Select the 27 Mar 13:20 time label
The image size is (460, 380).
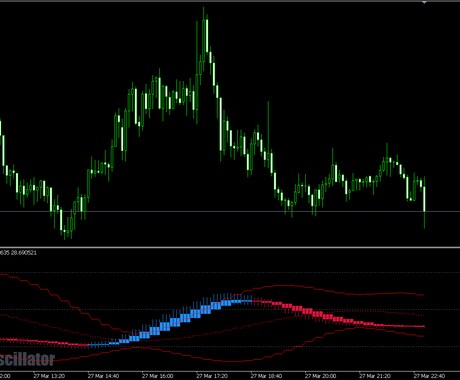49,376
